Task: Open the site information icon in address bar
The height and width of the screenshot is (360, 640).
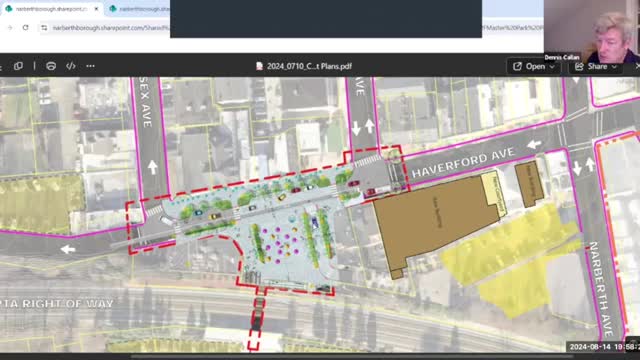Action: (44, 28)
